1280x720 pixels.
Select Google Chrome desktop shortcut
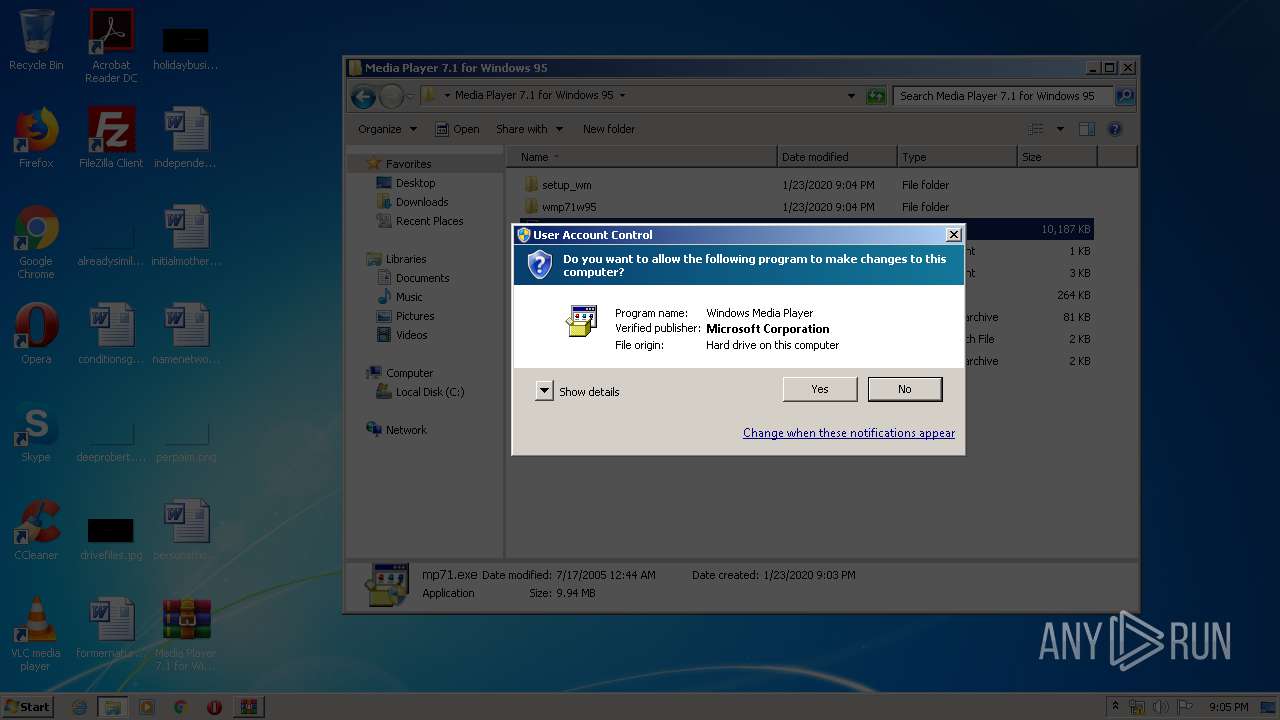[x=36, y=242]
